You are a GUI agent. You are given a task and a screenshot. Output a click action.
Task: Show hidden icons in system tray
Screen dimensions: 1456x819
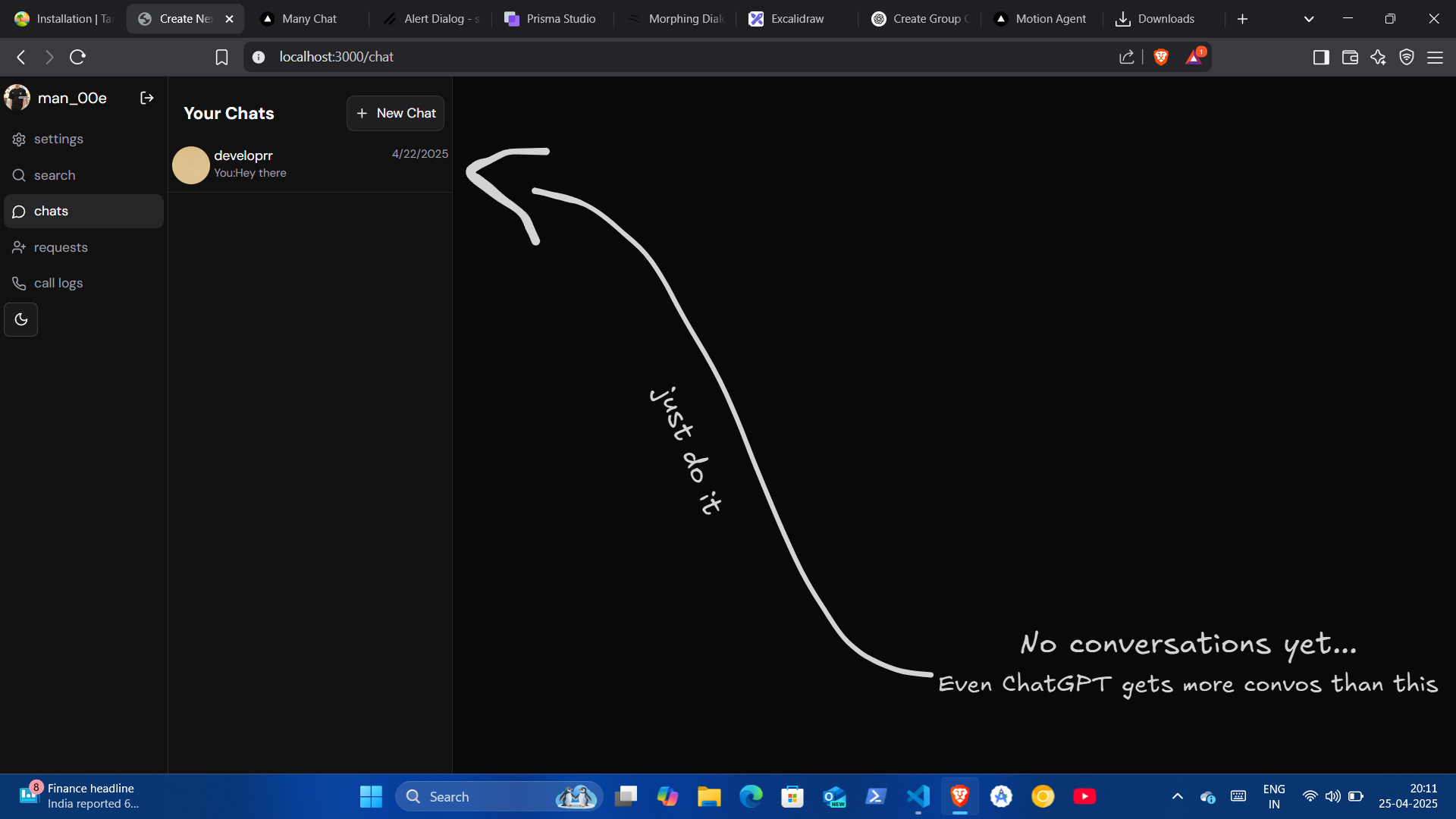[x=1177, y=796]
